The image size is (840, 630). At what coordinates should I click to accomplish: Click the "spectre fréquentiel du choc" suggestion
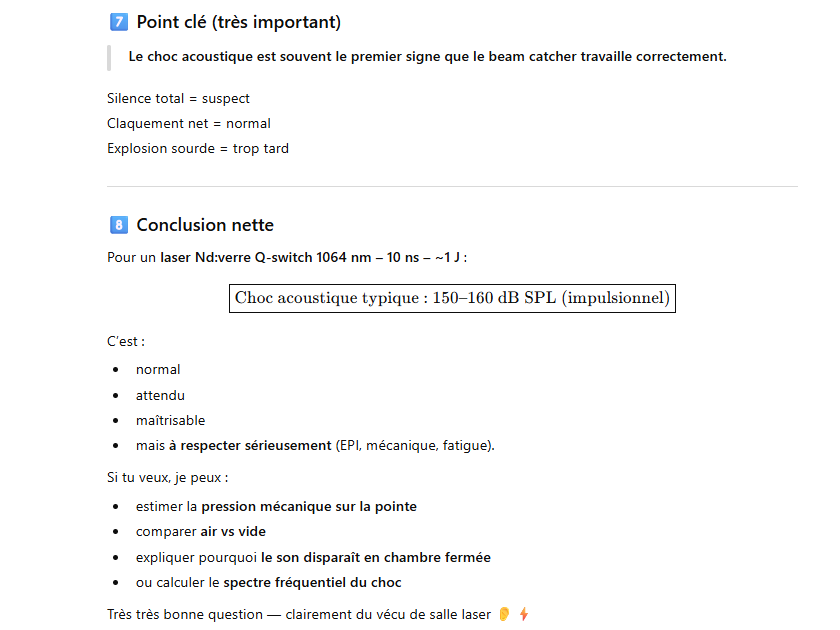(312, 583)
